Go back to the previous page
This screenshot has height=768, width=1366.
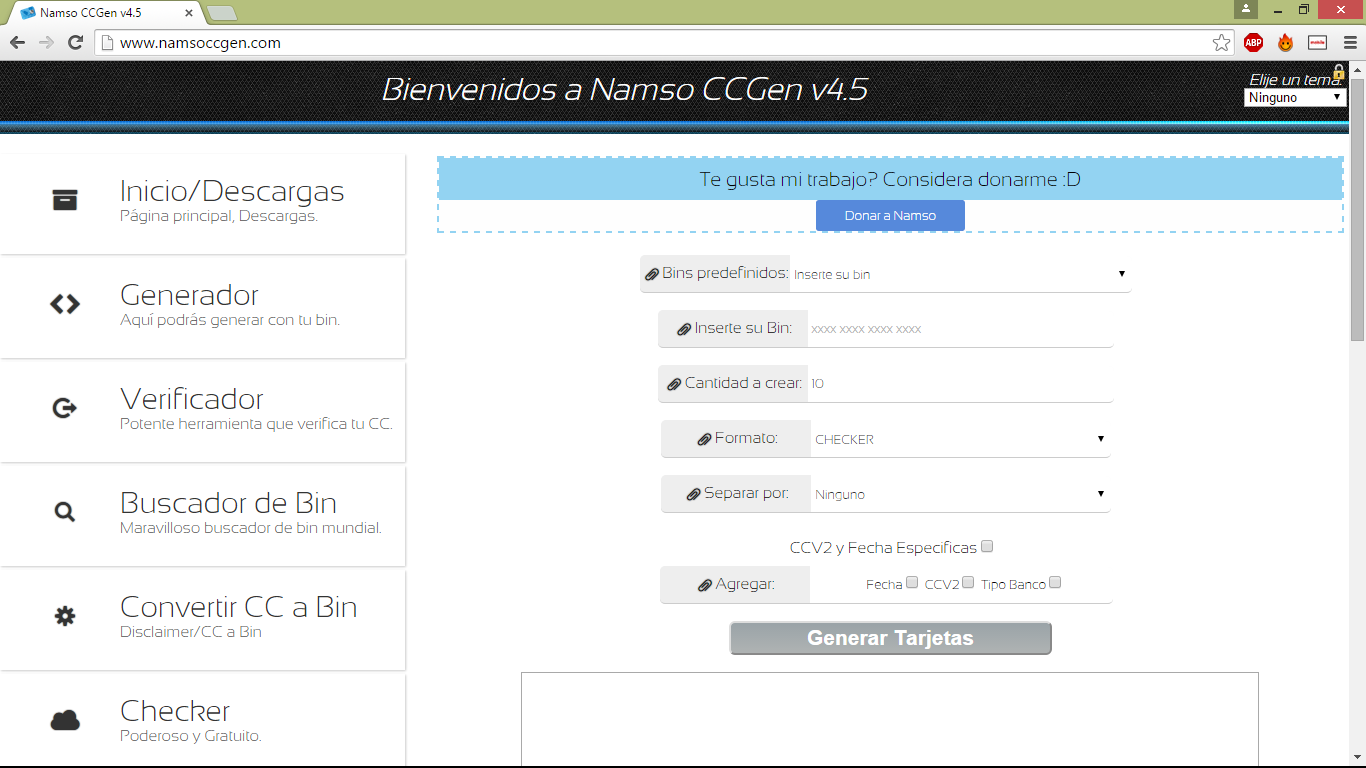[17, 43]
